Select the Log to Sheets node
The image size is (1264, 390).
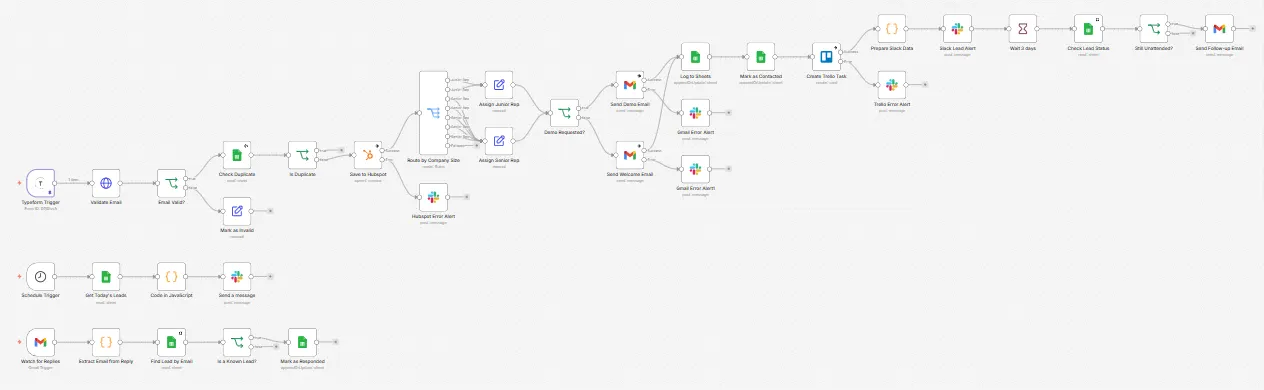click(x=695, y=57)
